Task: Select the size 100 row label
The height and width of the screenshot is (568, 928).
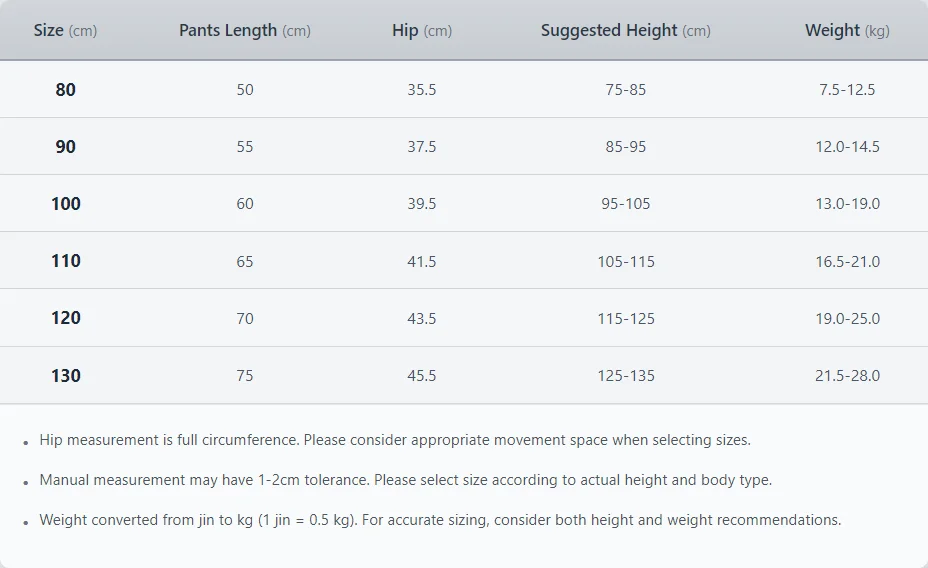Action: 65,204
